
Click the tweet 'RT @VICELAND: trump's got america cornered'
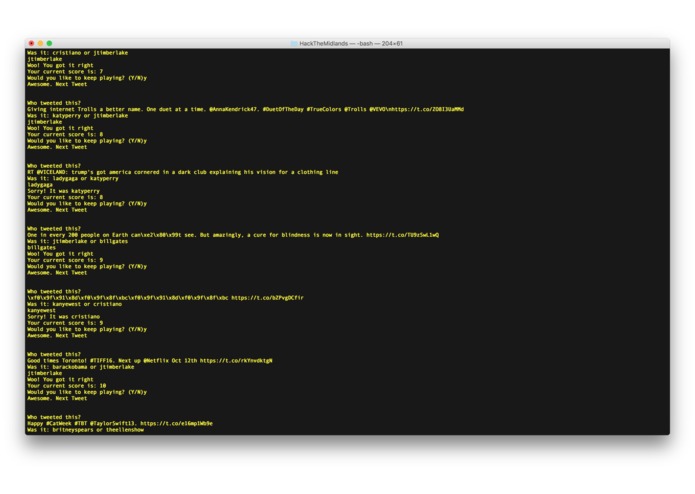click(x=183, y=172)
